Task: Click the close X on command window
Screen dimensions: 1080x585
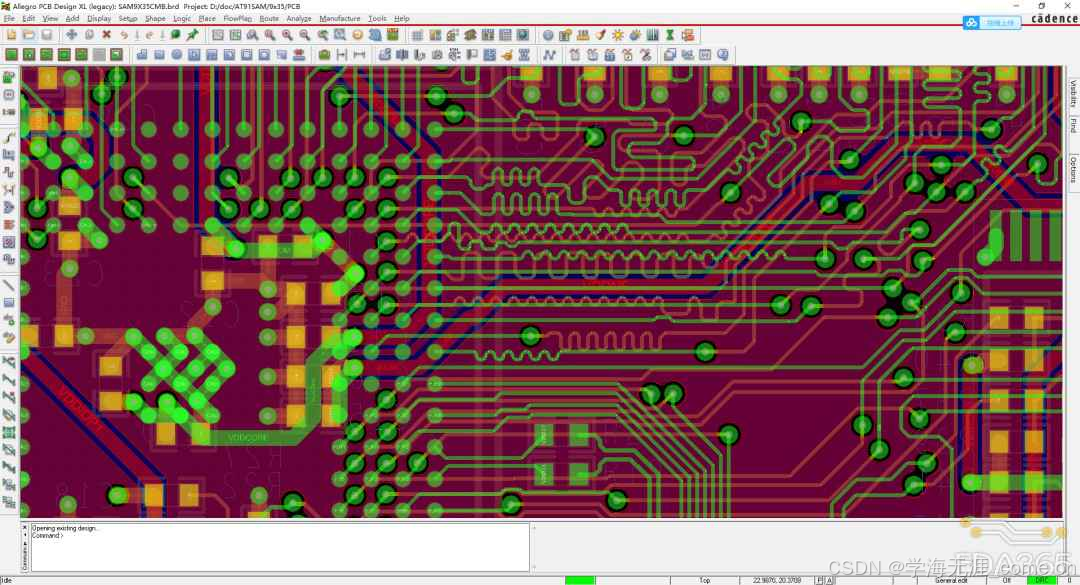Action: tap(25, 528)
